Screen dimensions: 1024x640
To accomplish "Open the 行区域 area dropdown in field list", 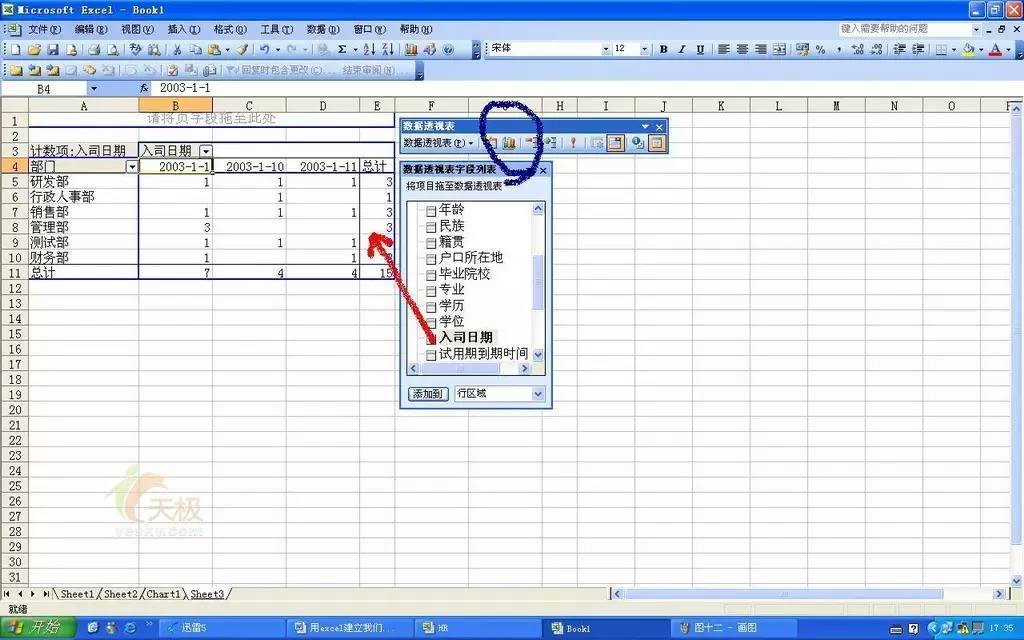I will pyautogui.click(x=539, y=393).
